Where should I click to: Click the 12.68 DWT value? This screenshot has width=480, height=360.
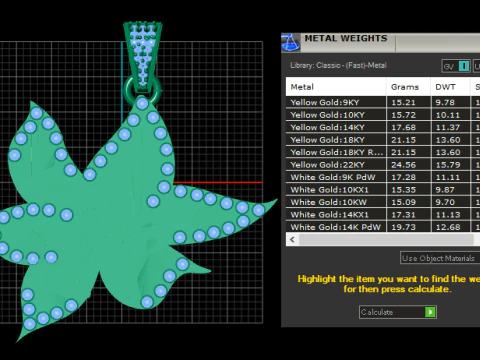[448, 227]
